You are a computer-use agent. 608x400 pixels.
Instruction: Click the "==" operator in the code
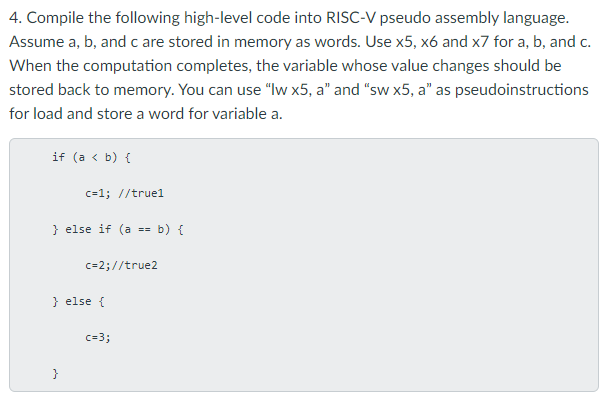144,229
